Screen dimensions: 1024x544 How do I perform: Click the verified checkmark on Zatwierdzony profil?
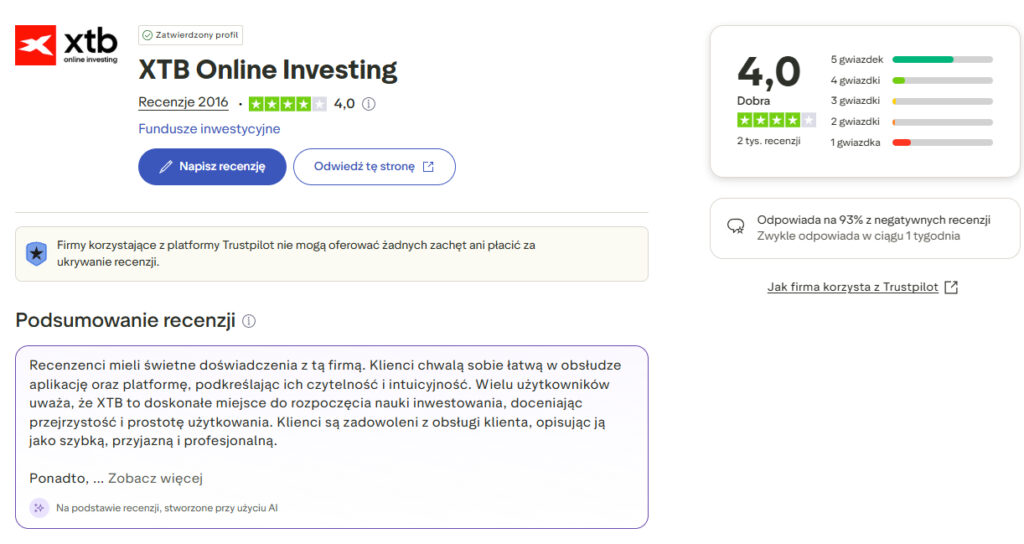[x=148, y=35]
